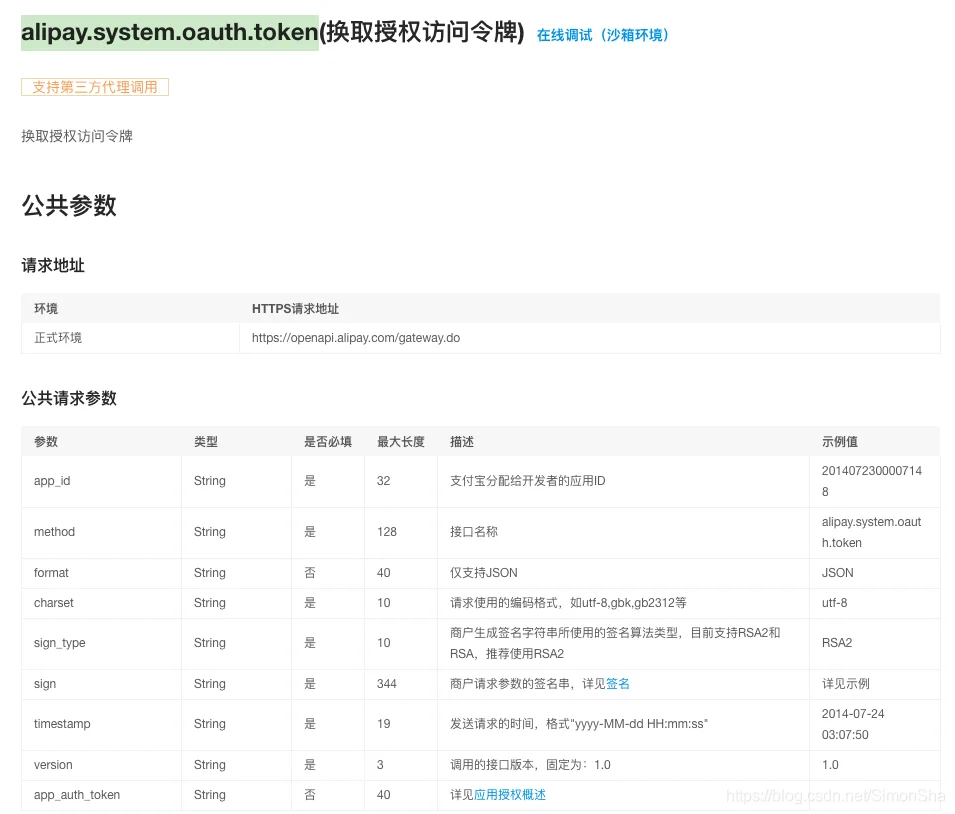Image resolution: width=955 pixels, height=814 pixels.
Task: Click the 最大长度 column header
Action: coord(401,442)
